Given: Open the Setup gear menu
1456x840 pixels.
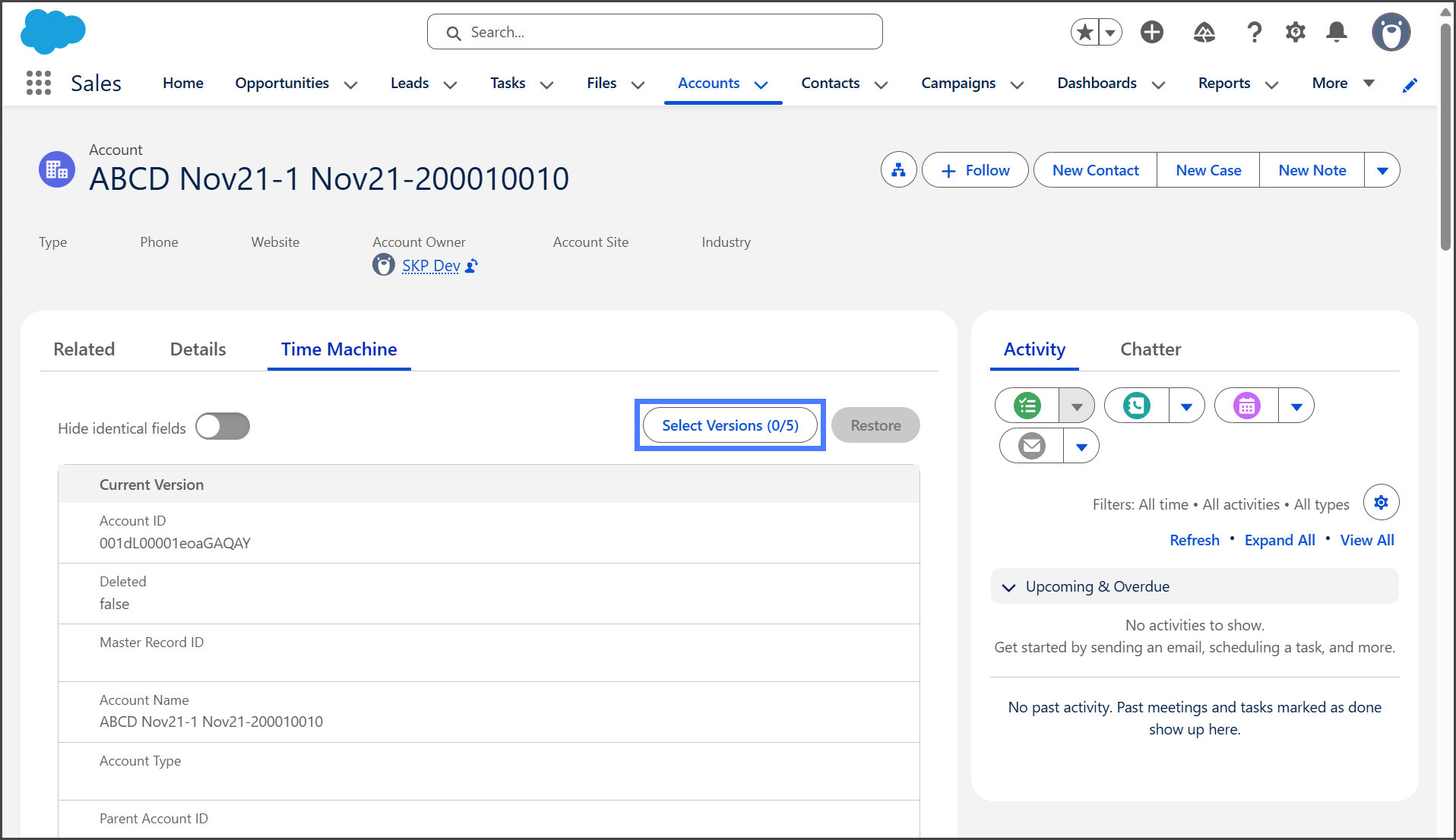Looking at the screenshot, I should [x=1295, y=32].
